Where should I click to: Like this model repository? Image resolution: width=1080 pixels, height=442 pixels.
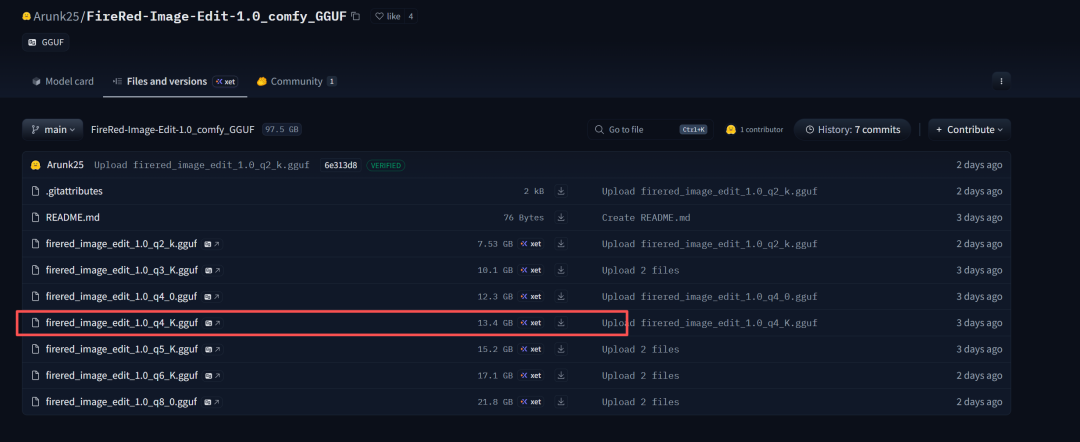coord(387,16)
